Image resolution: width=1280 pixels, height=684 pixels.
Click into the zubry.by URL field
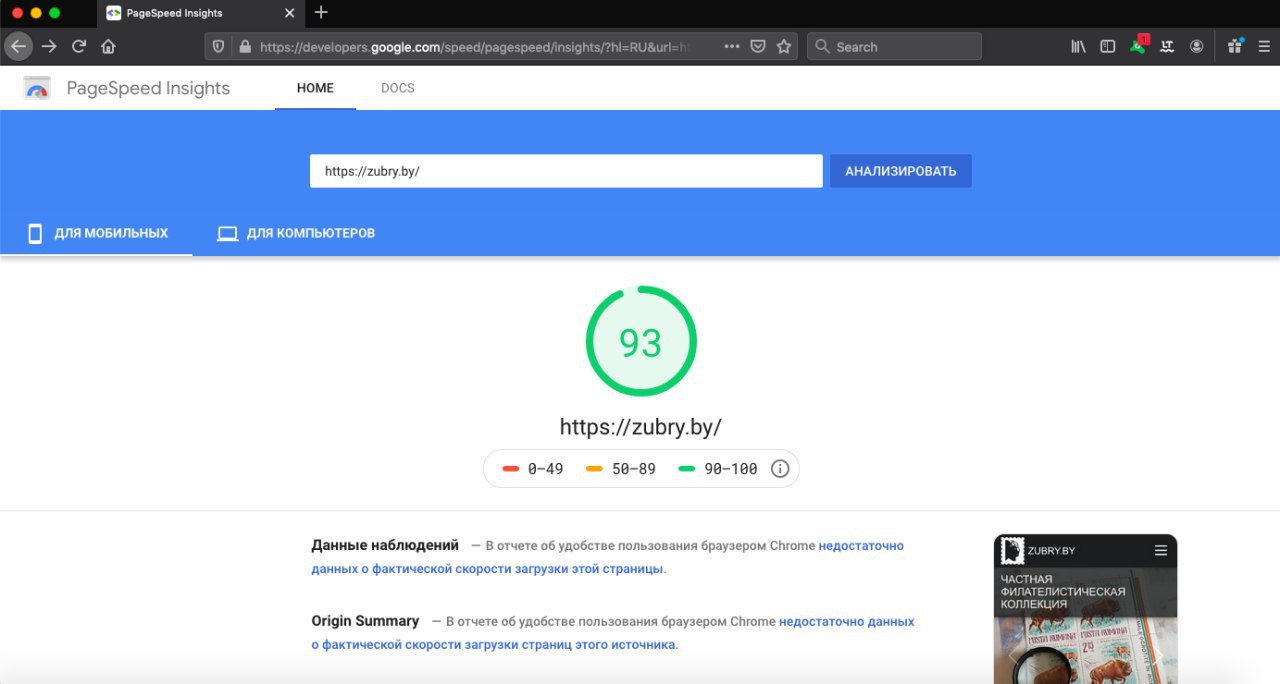pyautogui.click(x=566, y=171)
